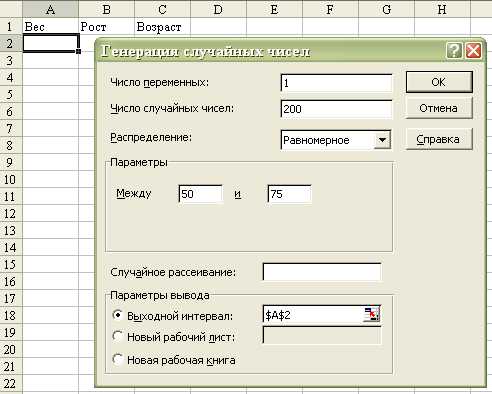492x394 pixels.
Task: Select the Новый рабочий лист radio button
Action: 118,336
